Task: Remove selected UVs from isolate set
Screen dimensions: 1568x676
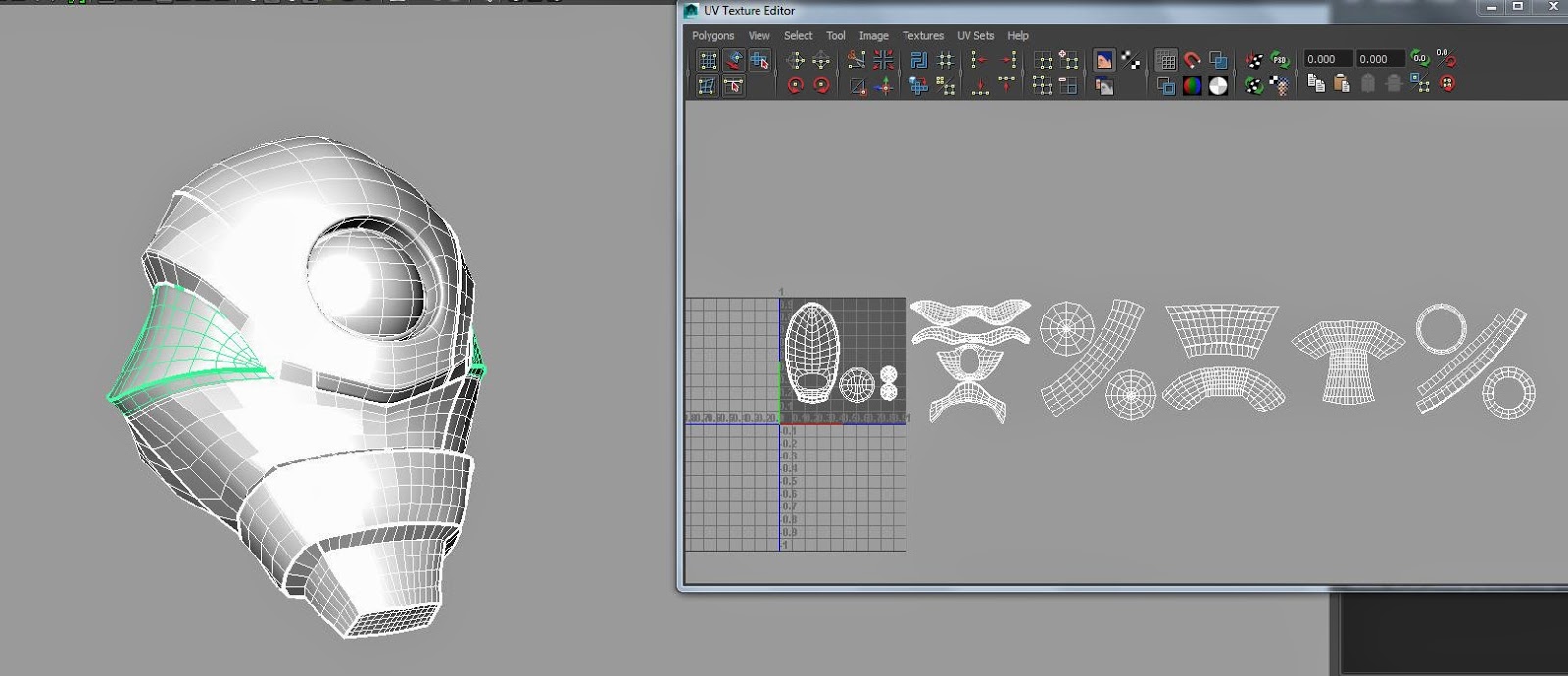Action: point(1068,86)
